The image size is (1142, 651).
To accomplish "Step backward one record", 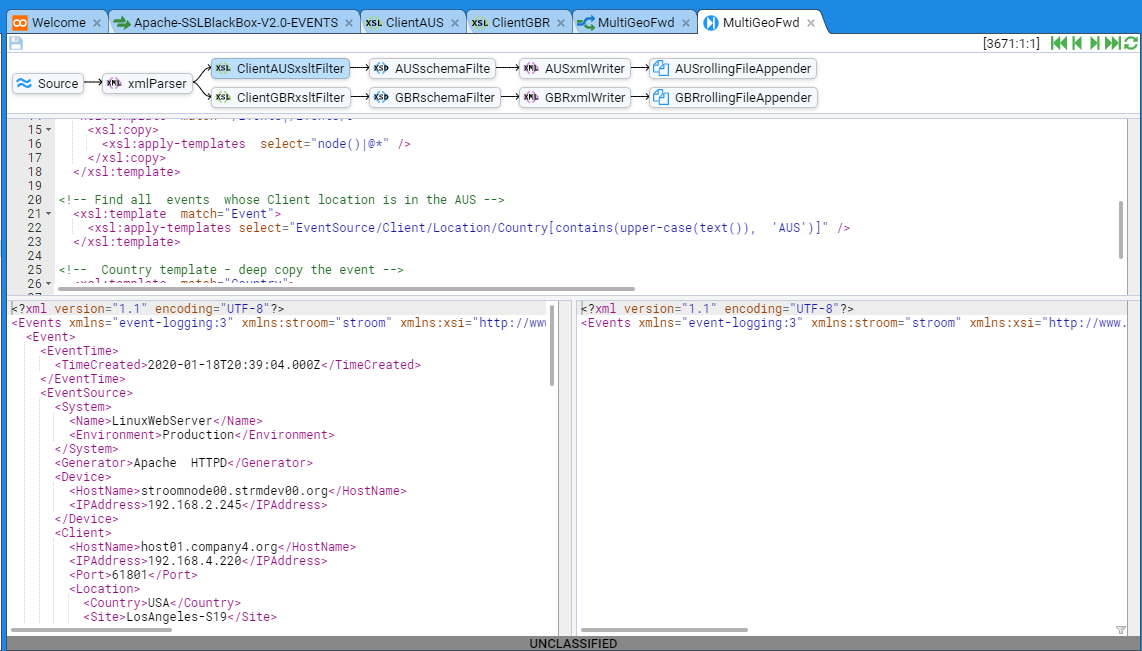I will (x=1077, y=43).
